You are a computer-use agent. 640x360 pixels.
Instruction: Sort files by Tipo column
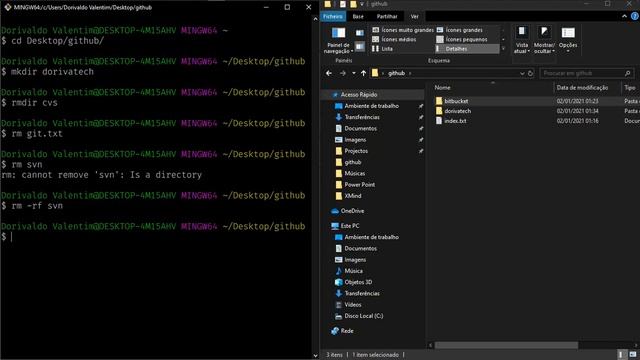(x=630, y=87)
